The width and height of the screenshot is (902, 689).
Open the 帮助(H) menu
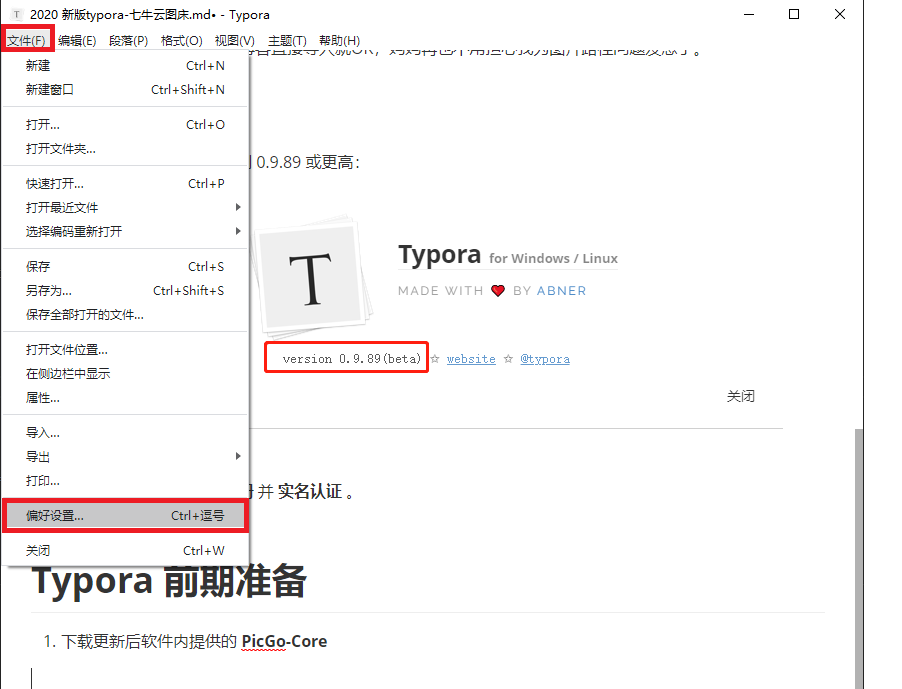pos(339,40)
